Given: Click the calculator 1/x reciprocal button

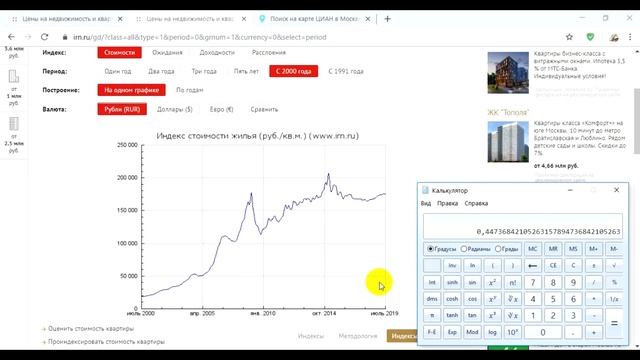Looking at the screenshot, I should (x=614, y=299).
